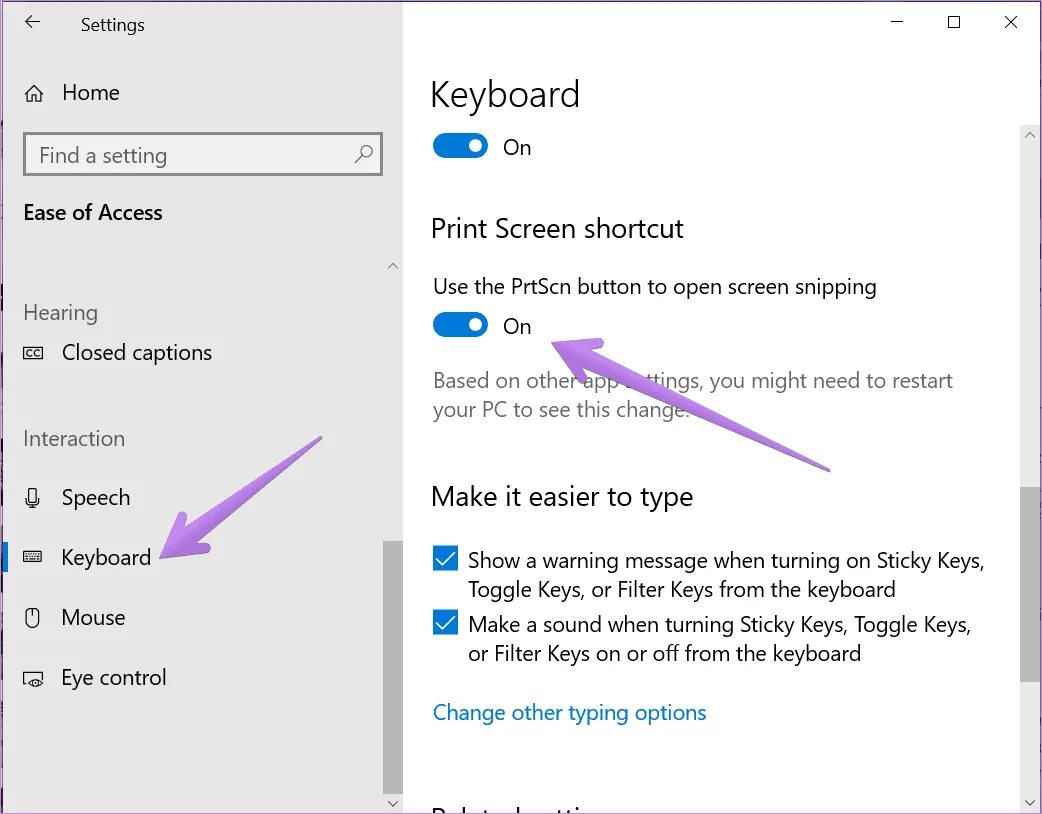Open the Mouse settings page
The image size is (1042, 814).
(93, 618)
